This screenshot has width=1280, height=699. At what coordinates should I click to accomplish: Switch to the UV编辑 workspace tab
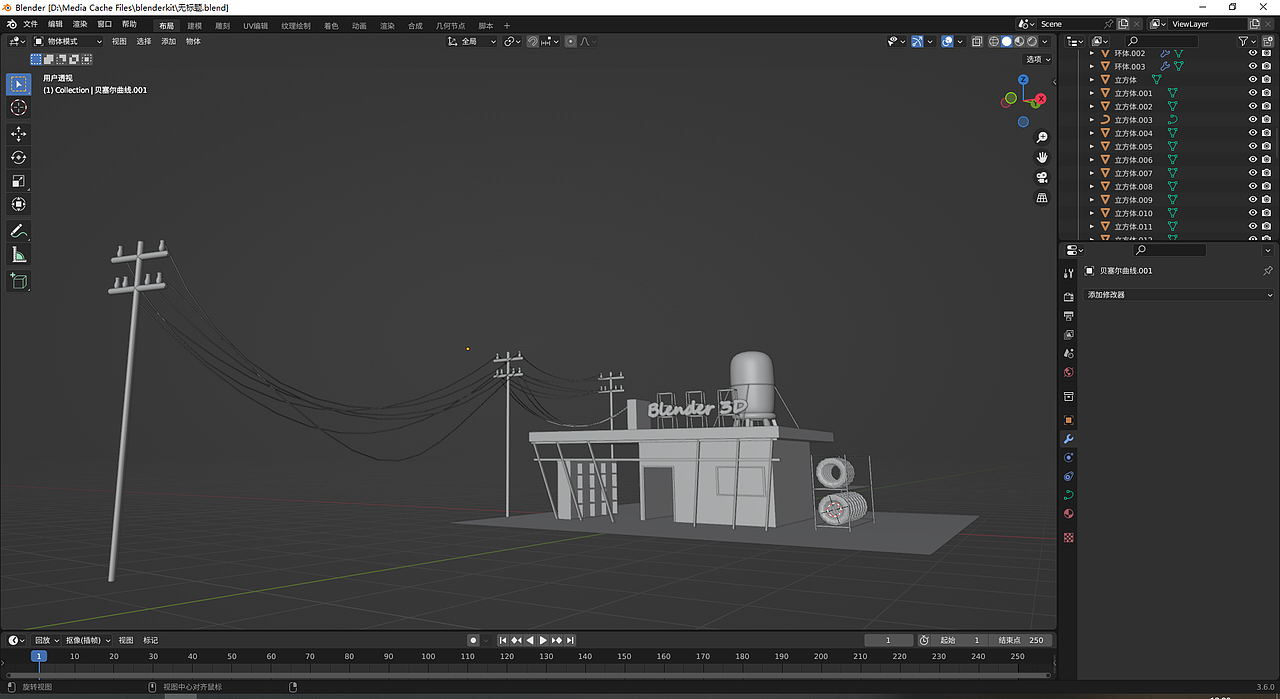(255, 25)
